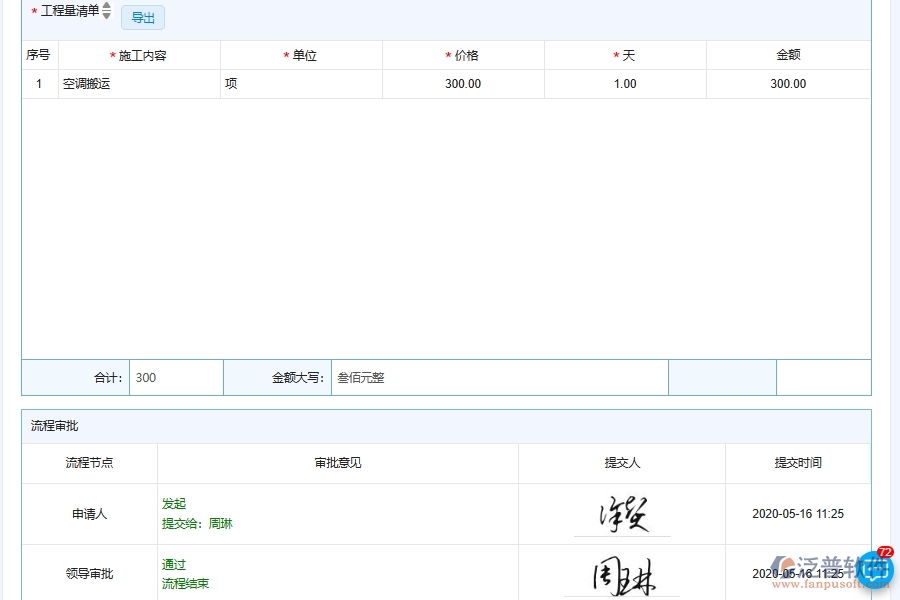Sort by the 金额 column header
The image size is (900, 600).
pos(788,55)
